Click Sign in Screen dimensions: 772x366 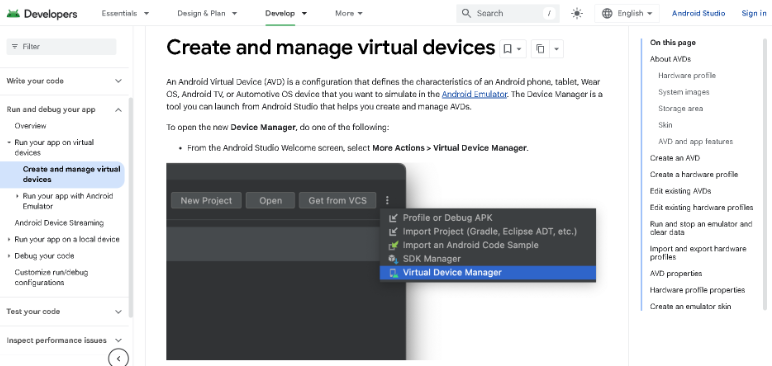click(754, 13)
